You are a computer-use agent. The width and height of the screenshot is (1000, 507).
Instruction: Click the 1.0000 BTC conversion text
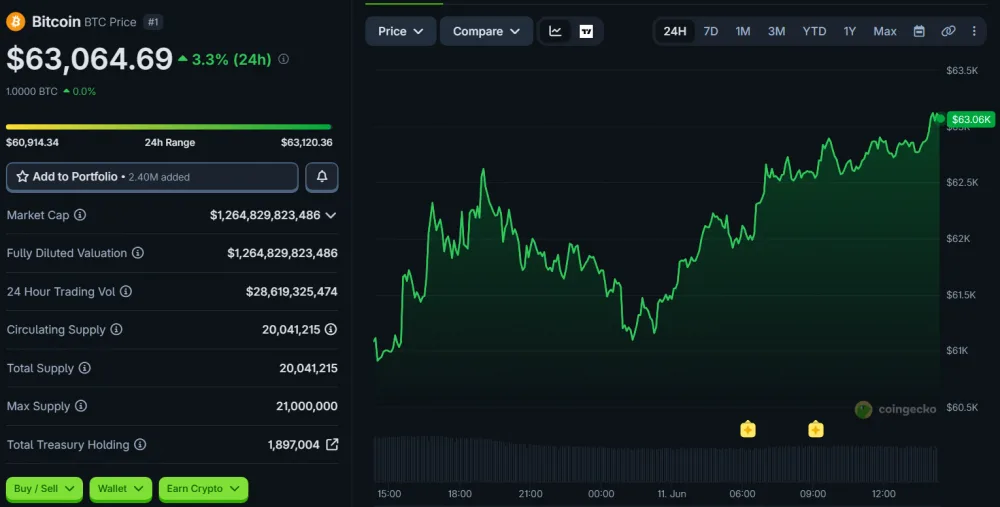coord(32,91)
